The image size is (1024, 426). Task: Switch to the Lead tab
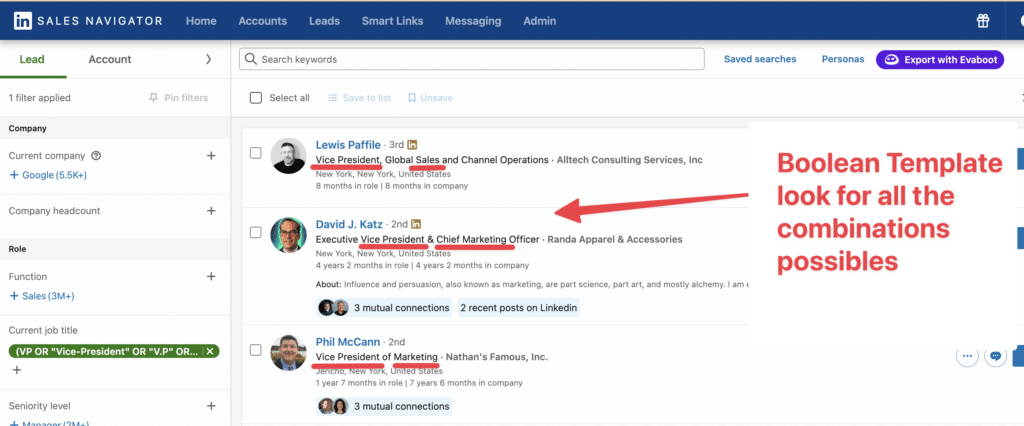[x=32, y=59]
